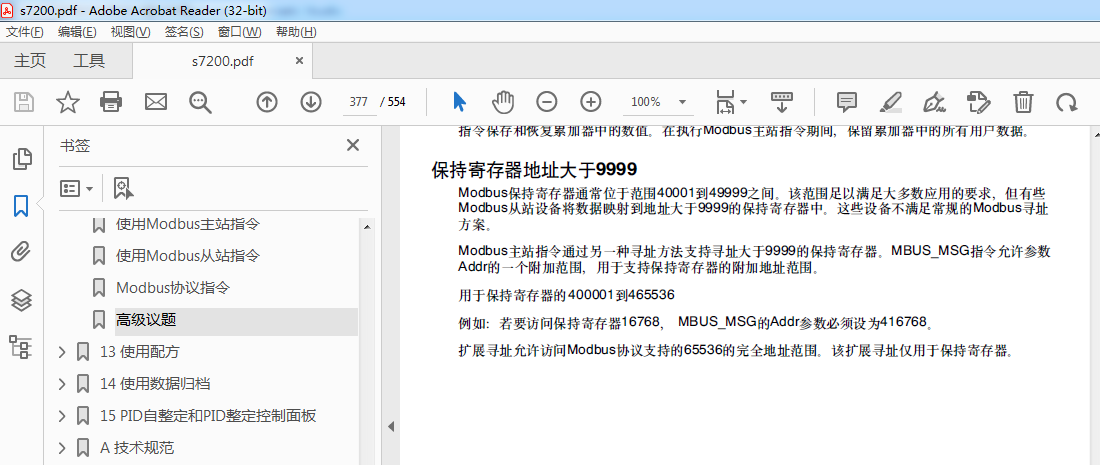Zoom in with the plus icon

coord(591,102)
